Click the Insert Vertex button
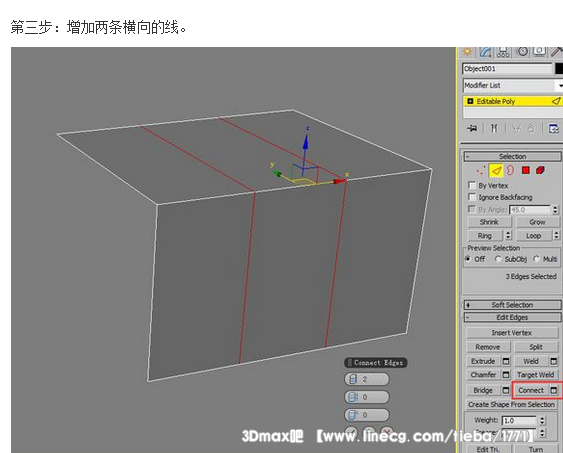The height and width of the screenshot is (453, 563). coord(512,333)
